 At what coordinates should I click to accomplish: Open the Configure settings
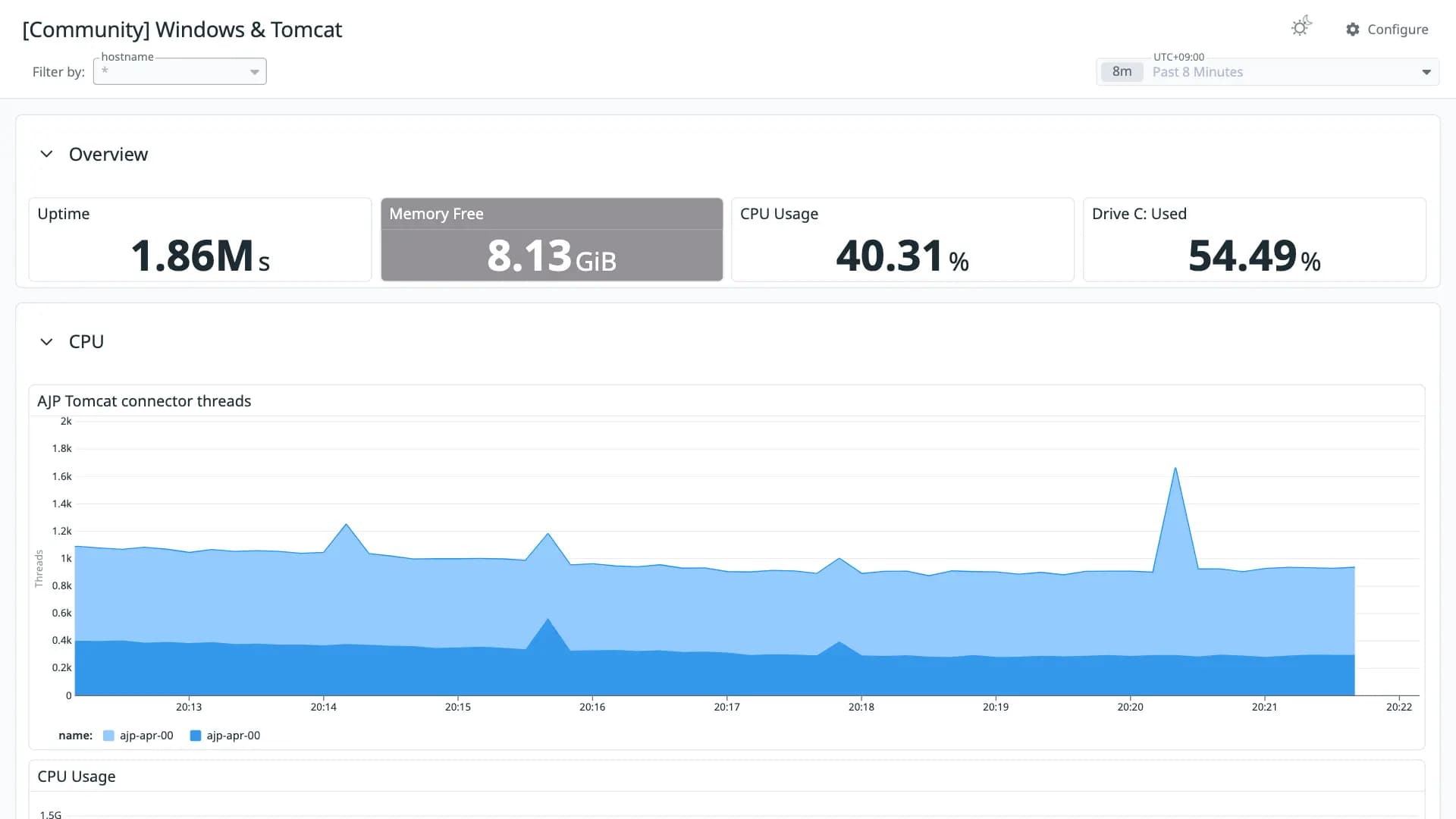click(1387, 30)
